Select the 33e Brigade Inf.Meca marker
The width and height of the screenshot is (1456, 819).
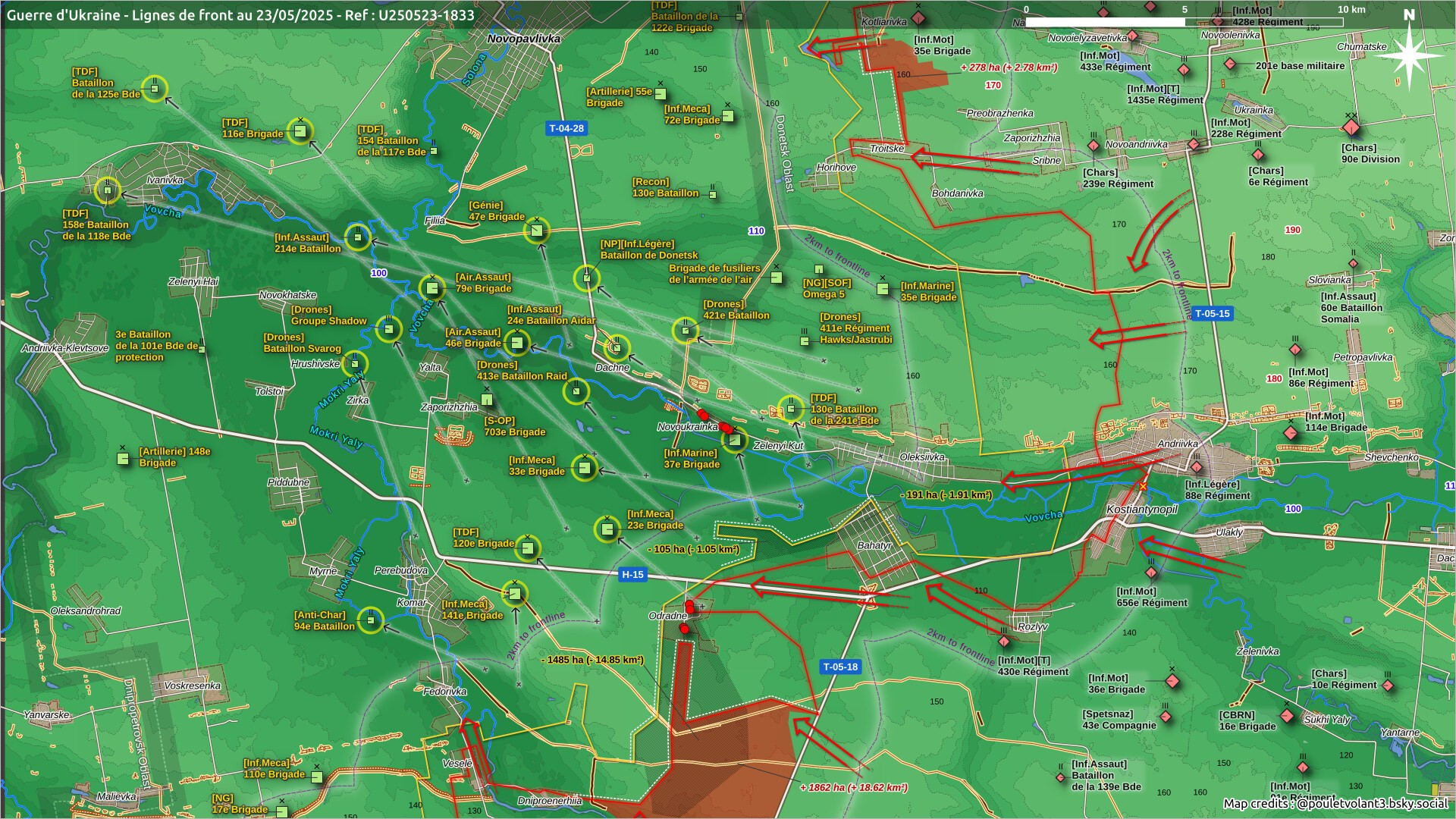[x=585, y=468]
